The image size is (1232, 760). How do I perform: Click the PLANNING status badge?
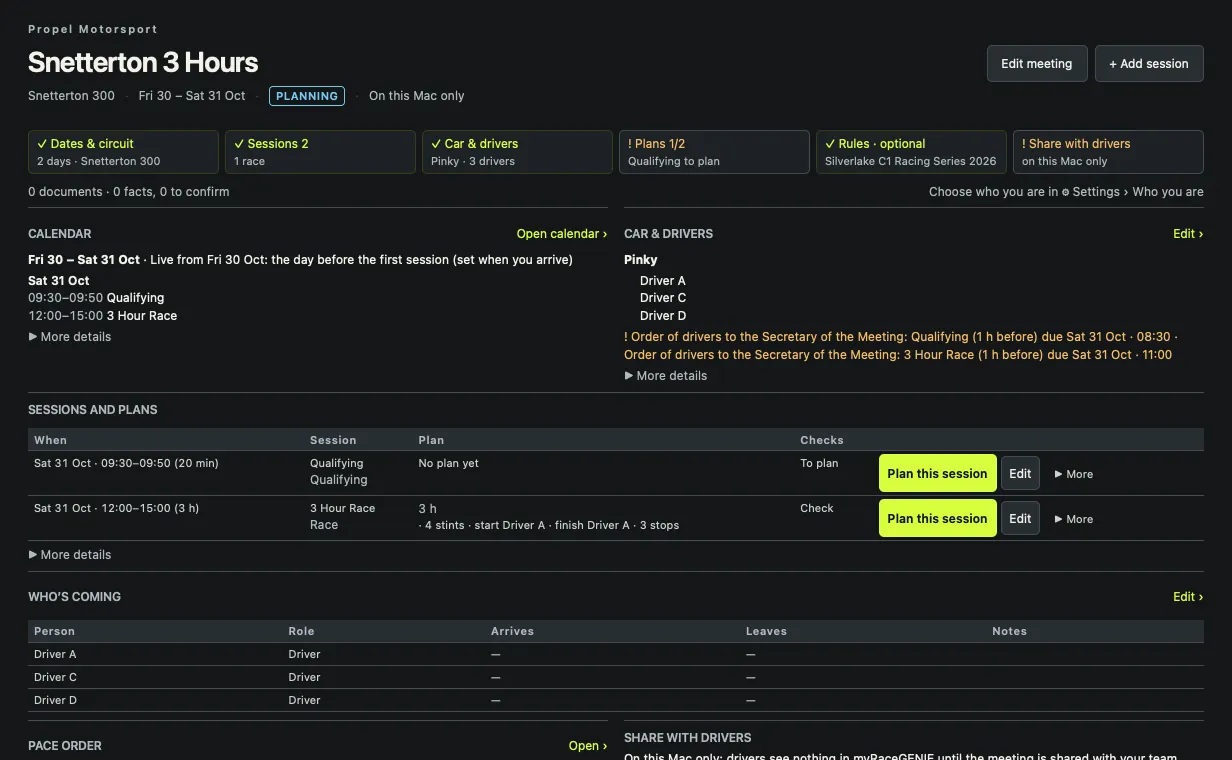[x=307, y=96]
